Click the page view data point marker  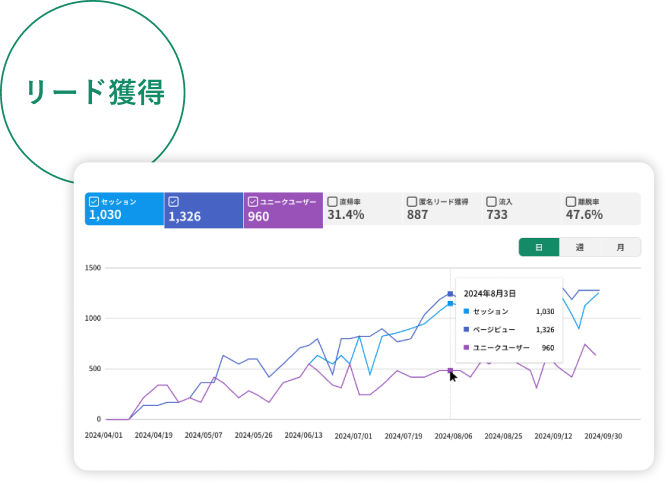tap(450, 294)
